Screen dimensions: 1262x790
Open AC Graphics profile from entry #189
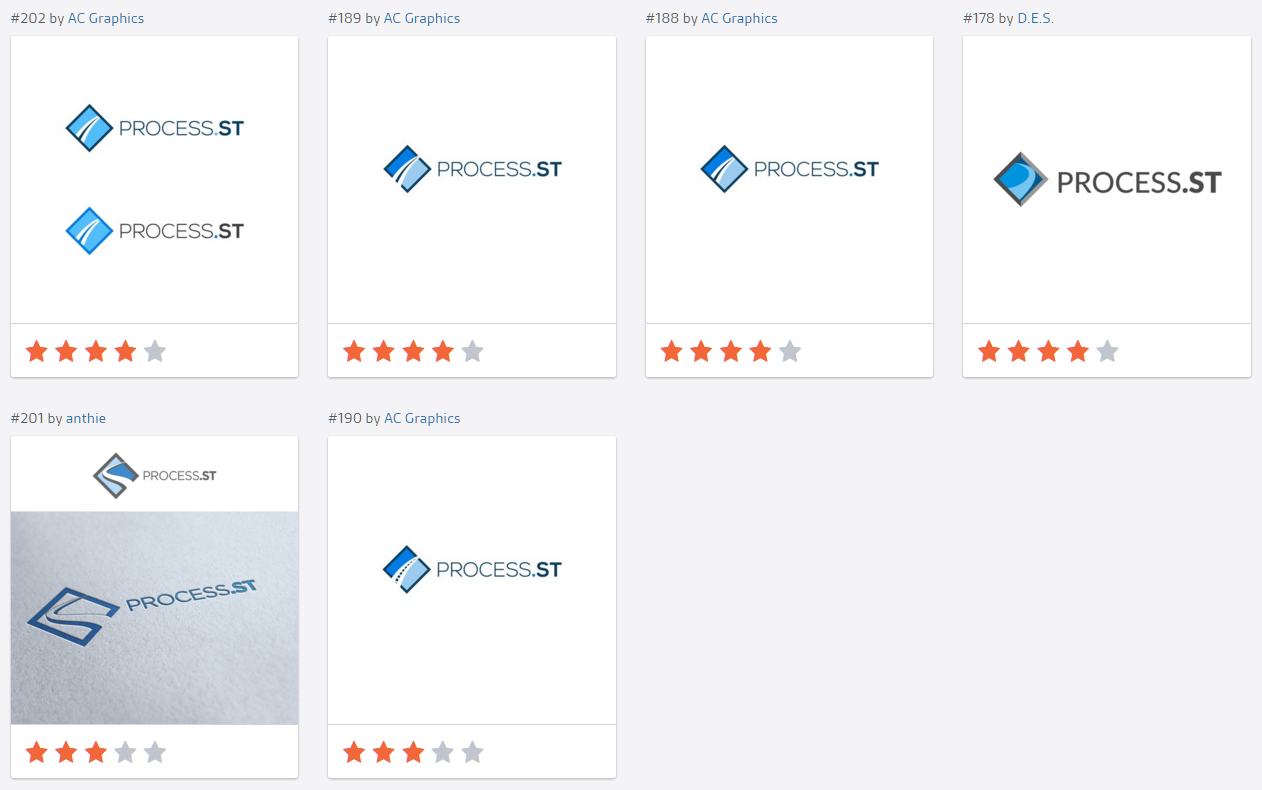tap(422, 18)
